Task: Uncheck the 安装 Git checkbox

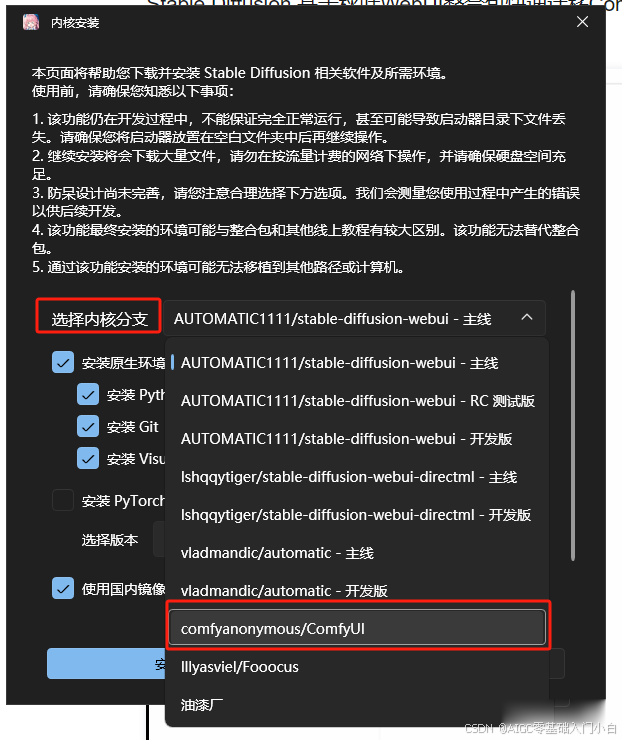Action: tap(88, 427)
